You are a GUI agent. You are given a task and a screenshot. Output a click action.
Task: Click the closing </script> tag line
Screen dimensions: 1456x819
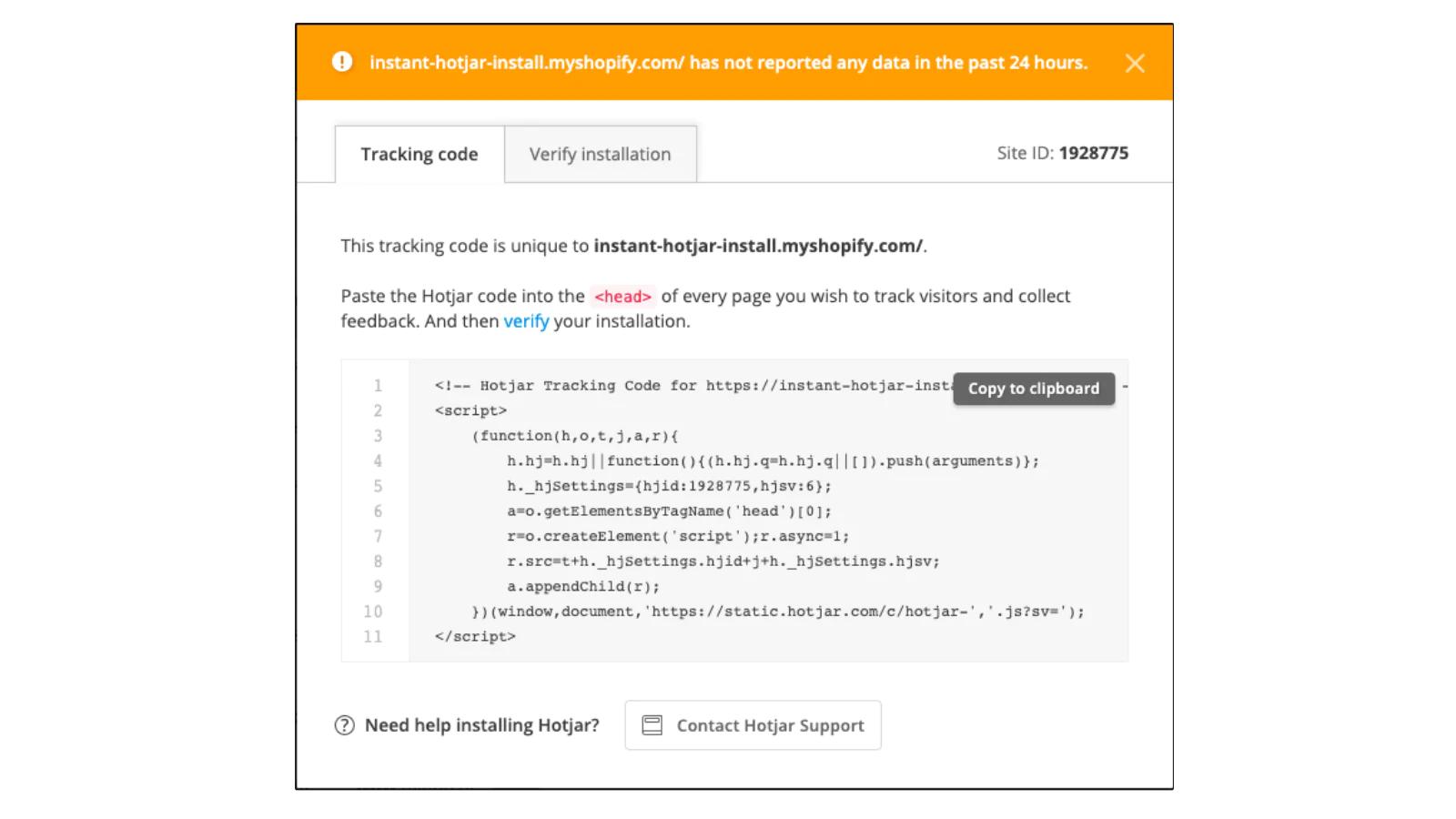[475, 636]
